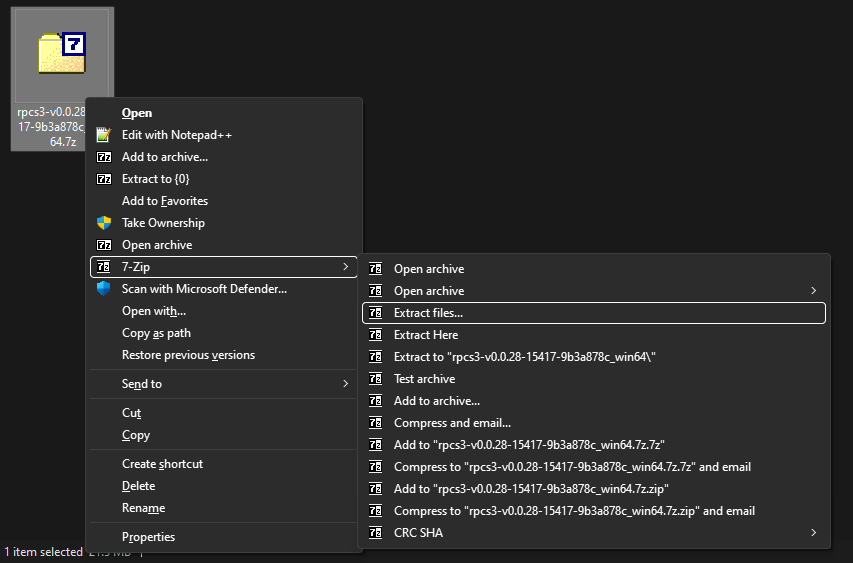Select Create shortcut
The width and height of the screenshot is (853, 563).
224,463
